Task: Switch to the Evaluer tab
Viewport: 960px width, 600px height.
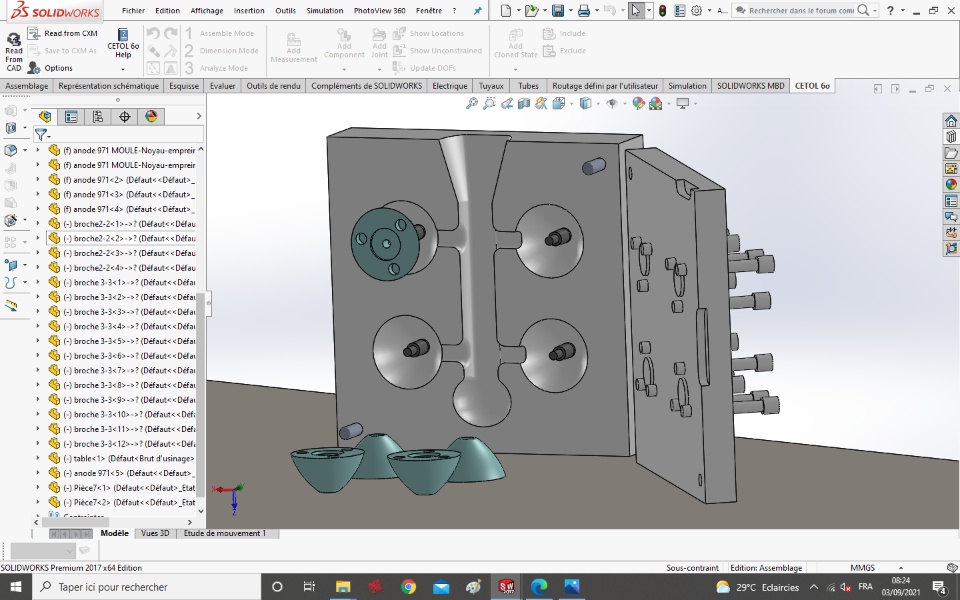Action: coord(222,86)
